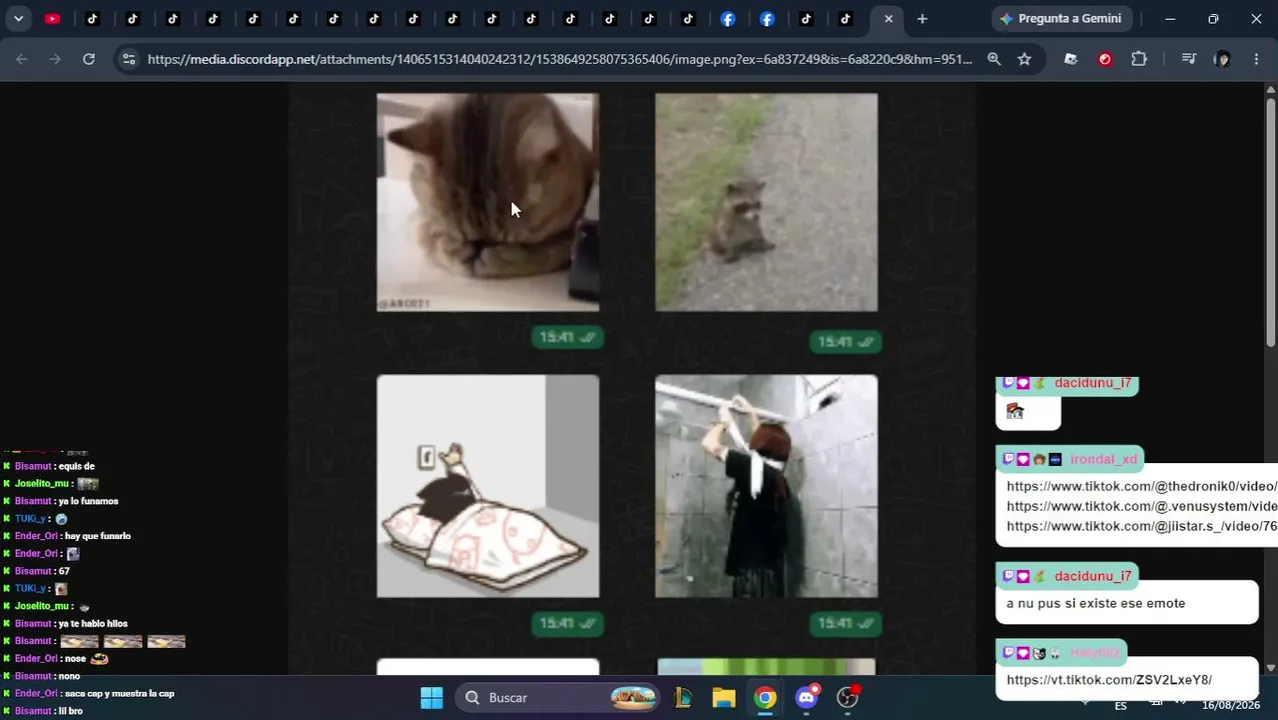
Task: Click chat line 'hay que funarlo'
Action: [67, 536]
